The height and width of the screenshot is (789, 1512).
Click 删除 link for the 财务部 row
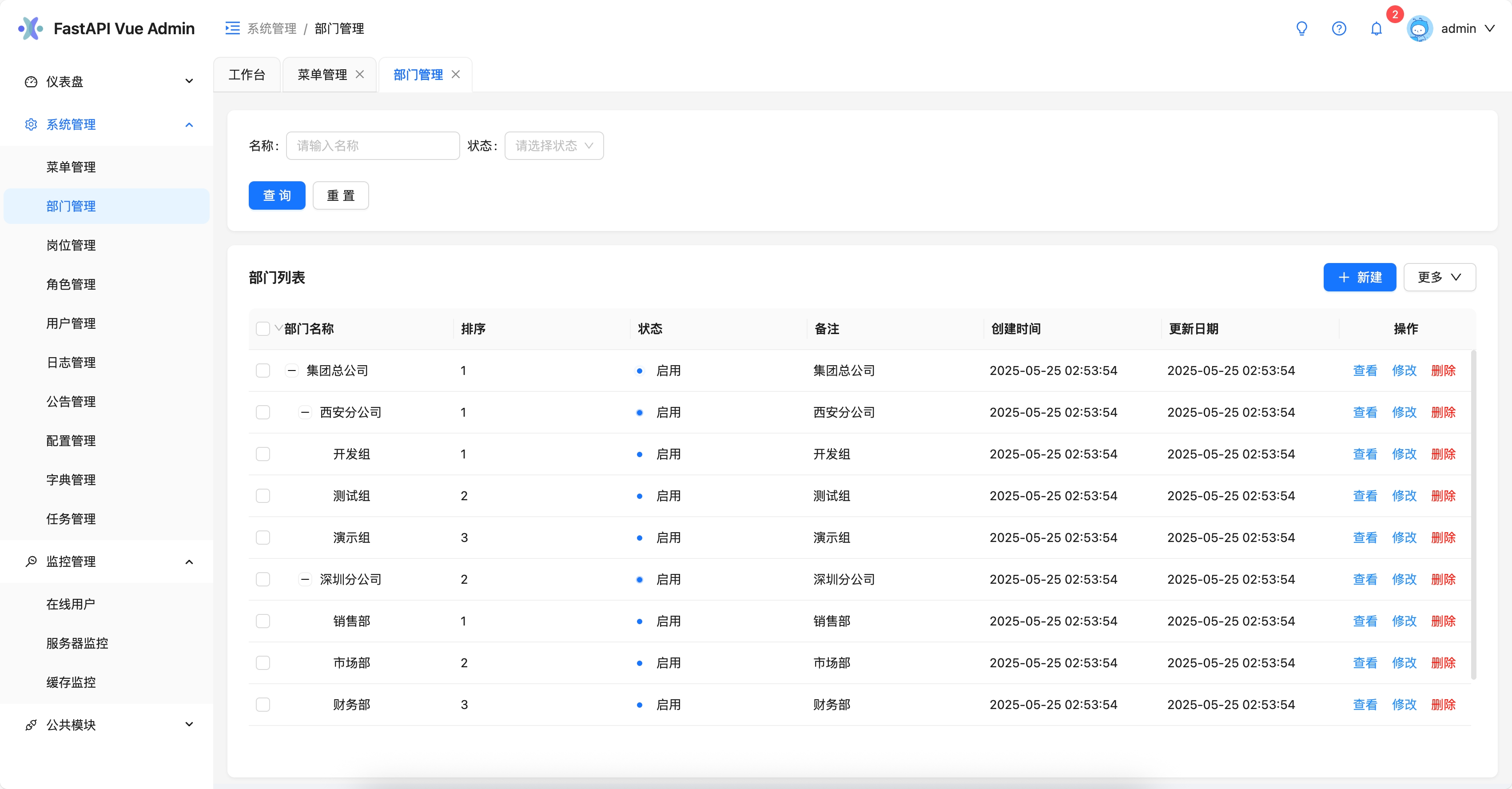(x=1443, y=705)
